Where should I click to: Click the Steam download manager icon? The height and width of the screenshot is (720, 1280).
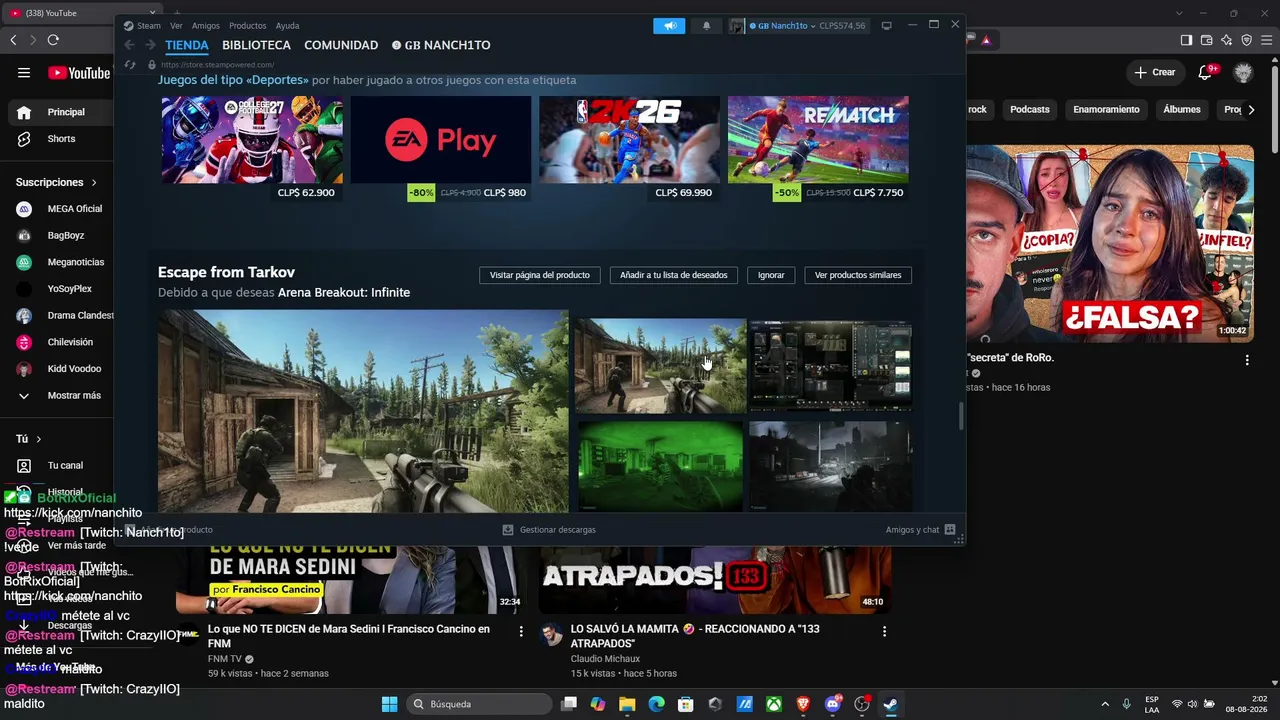508,530
